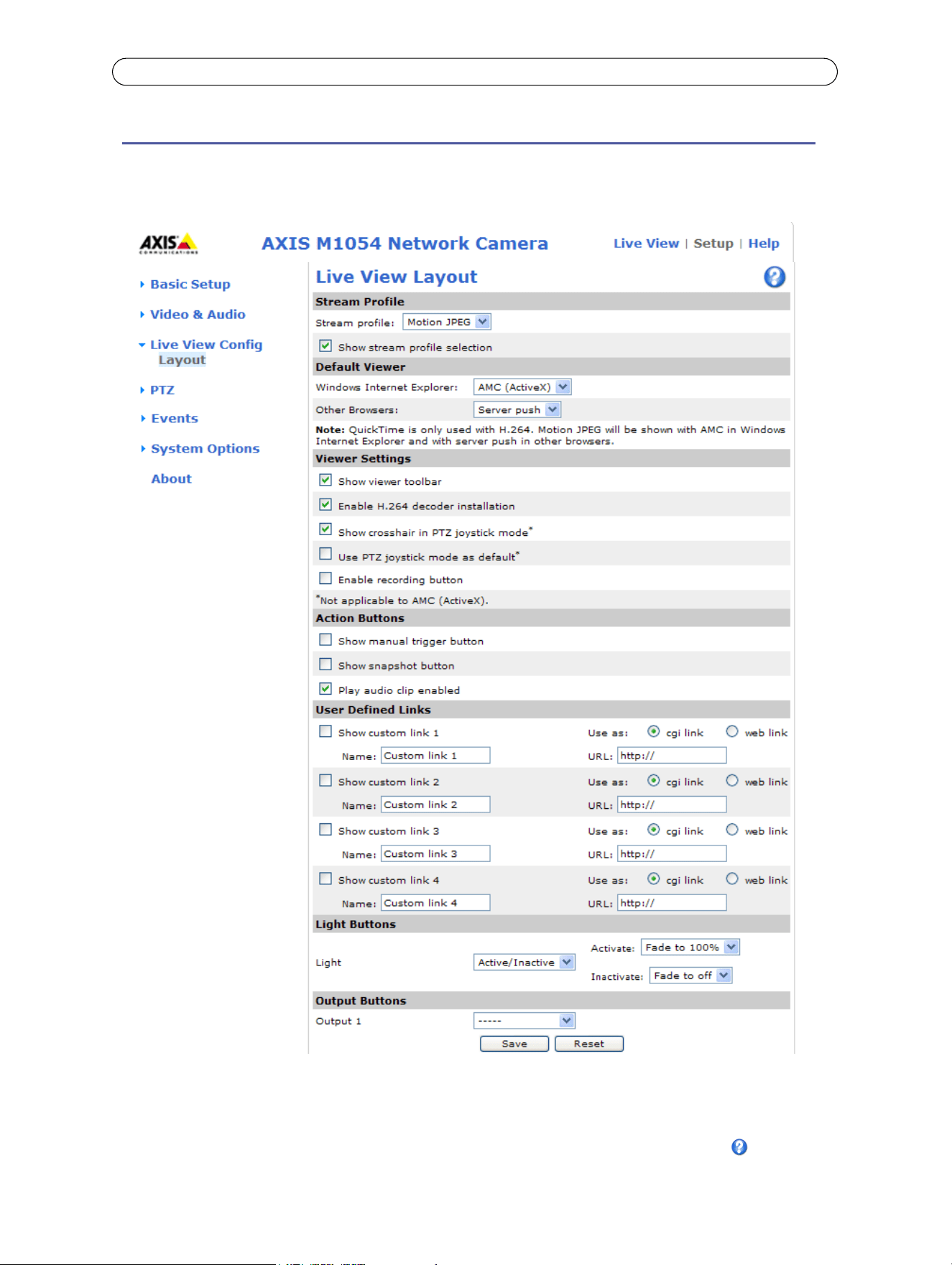This screenshot has height=1265, width=952.
Task: Check Enable recording button option
Action: pyautogui.click(x=325, y=578)
